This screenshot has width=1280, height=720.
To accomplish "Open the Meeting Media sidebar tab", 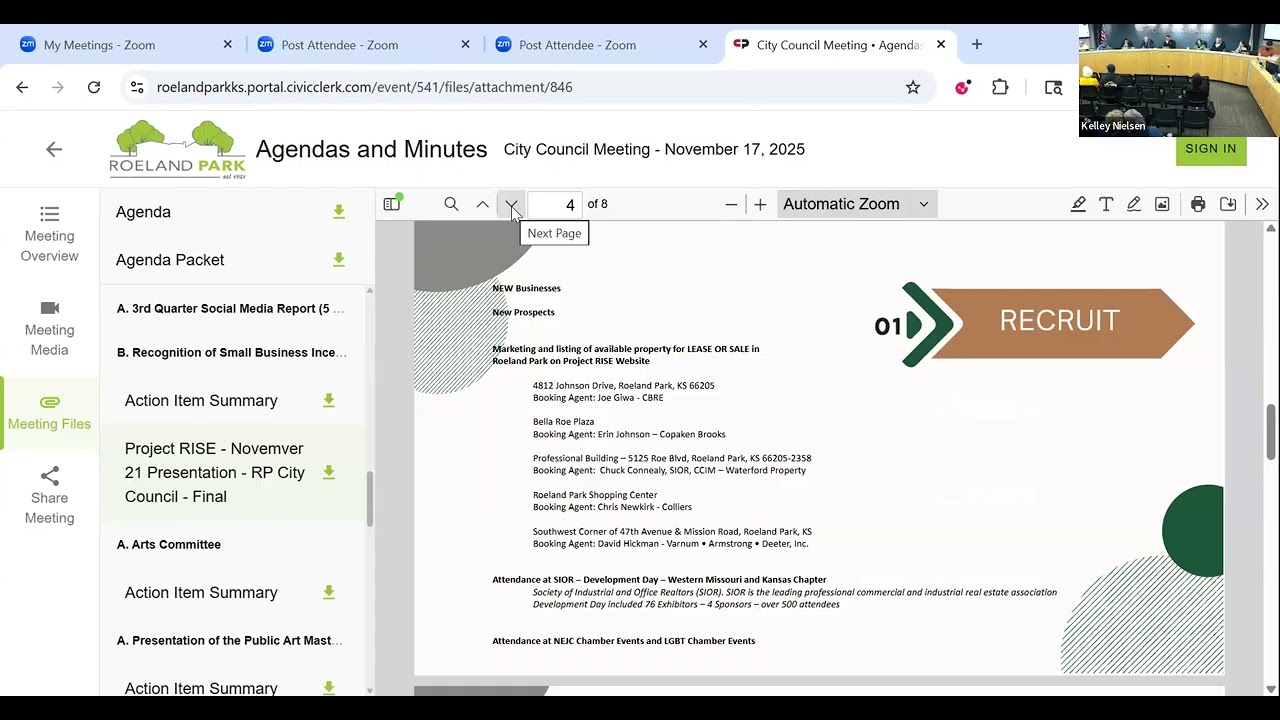I will pyautogui.click(x=50, y=328).
